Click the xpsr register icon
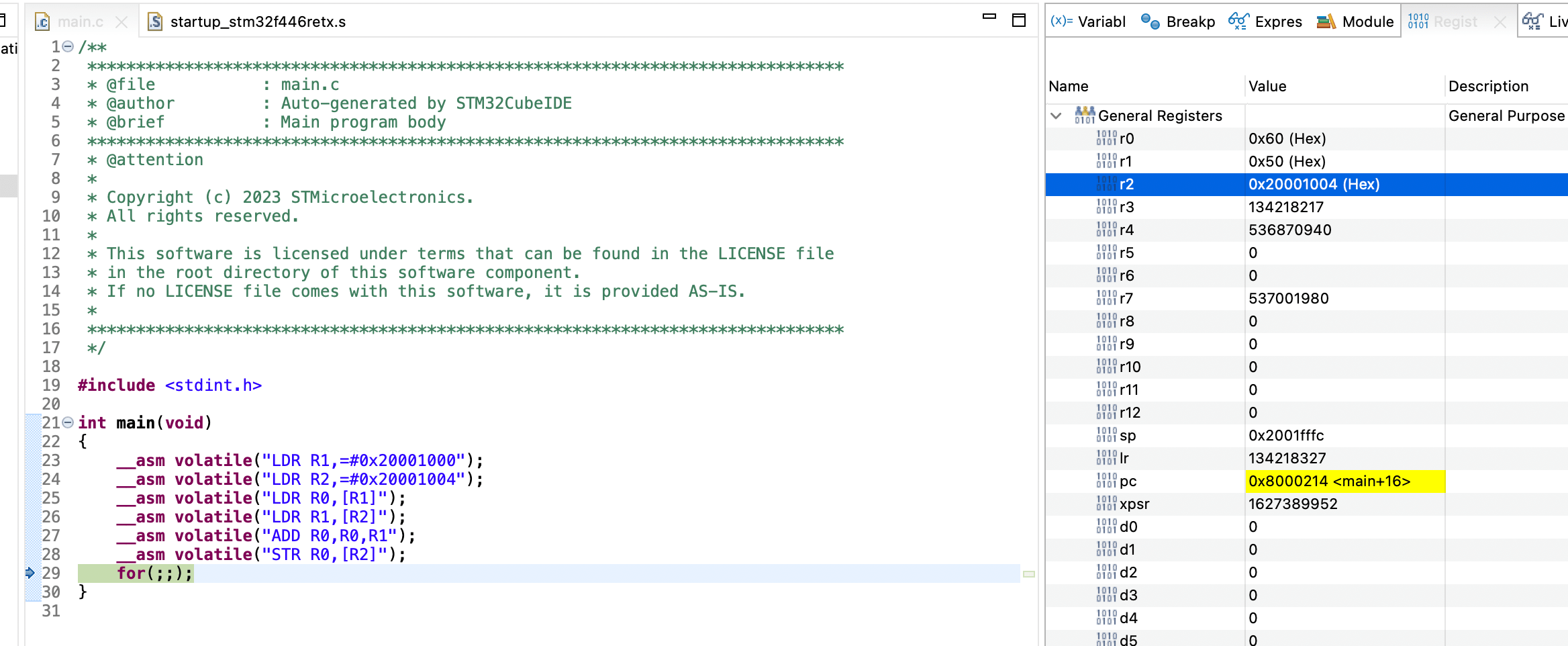 coord(1107,504)
